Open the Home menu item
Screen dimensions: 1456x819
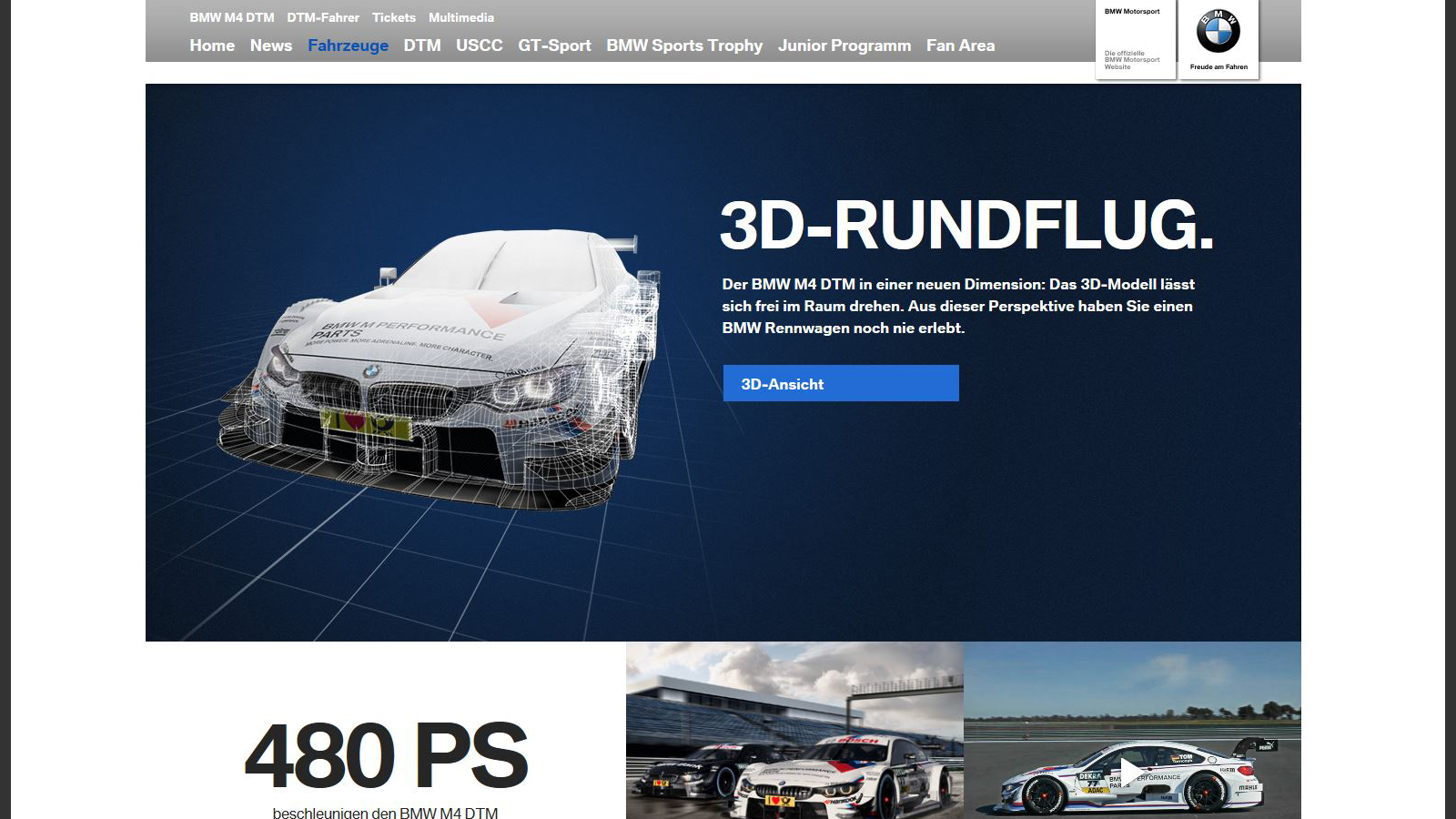tap(212, 45)
